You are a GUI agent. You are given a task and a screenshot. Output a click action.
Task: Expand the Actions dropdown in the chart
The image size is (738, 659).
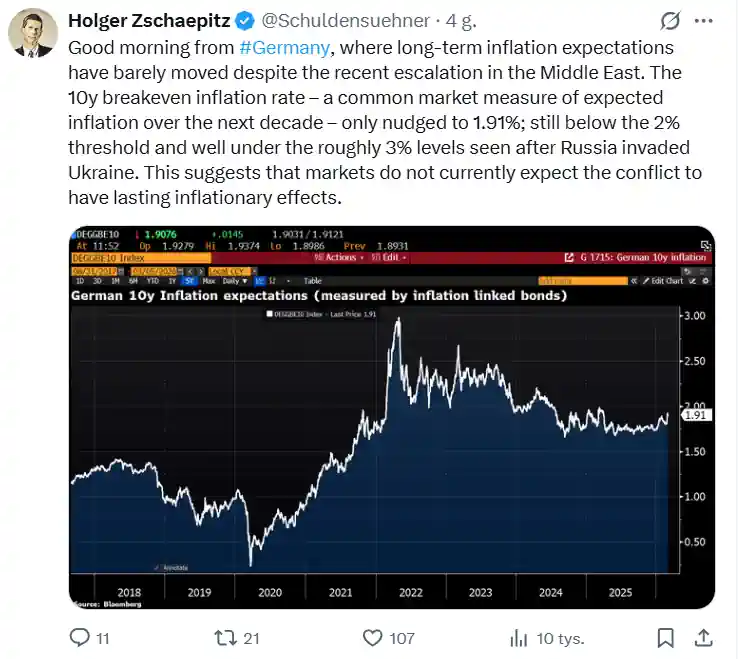click(338, 258)
